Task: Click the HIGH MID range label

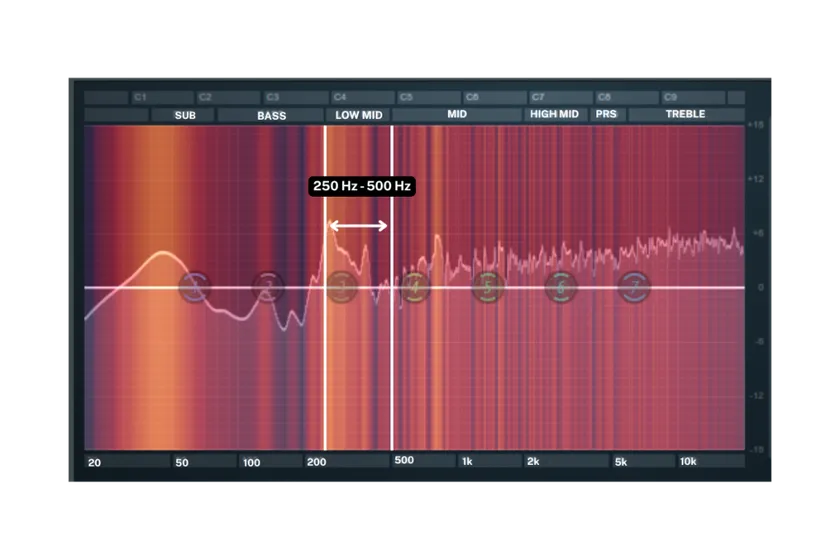Action: point(554,114)
